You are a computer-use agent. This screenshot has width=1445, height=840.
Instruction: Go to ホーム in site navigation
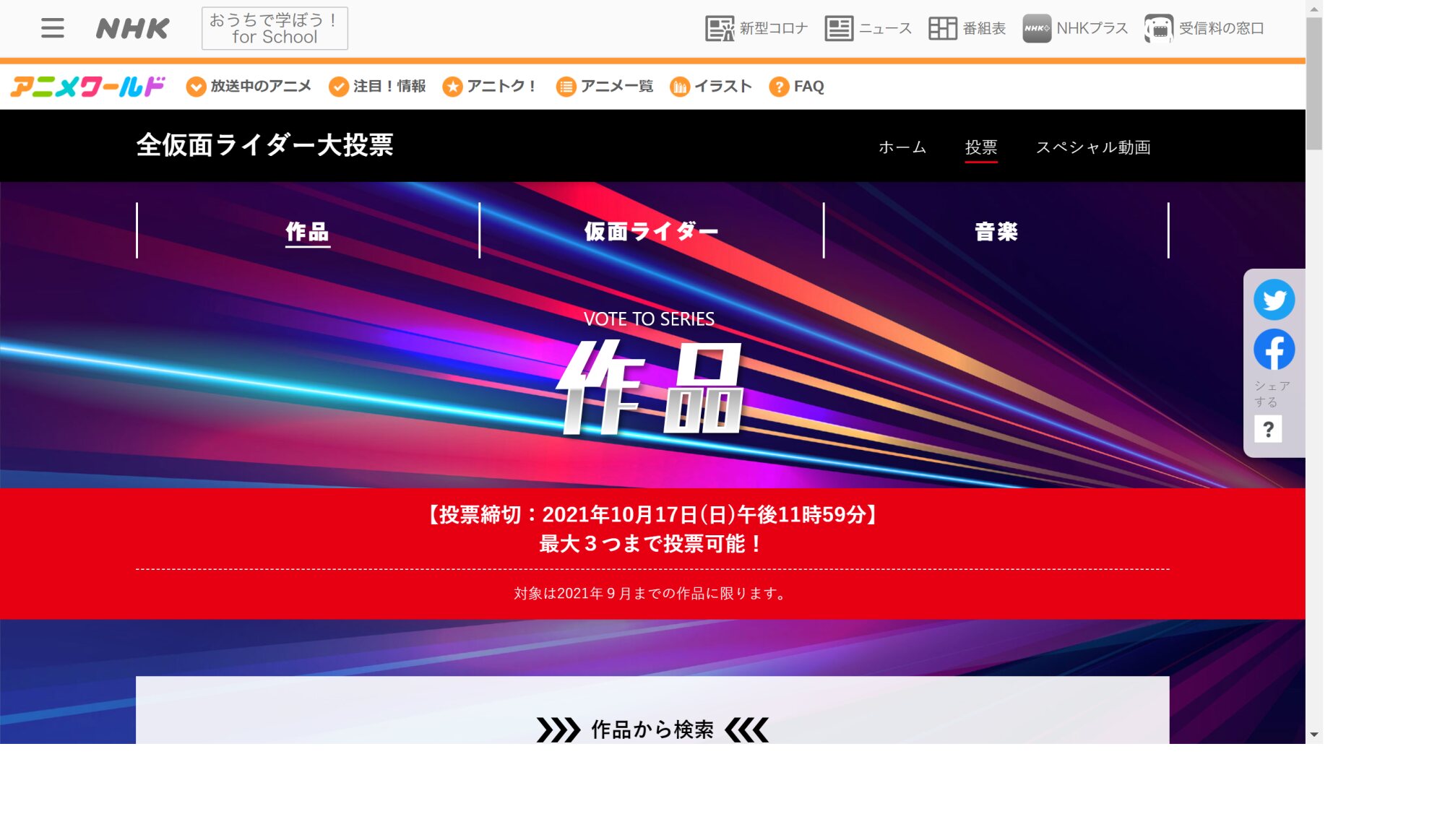(902, 147)
